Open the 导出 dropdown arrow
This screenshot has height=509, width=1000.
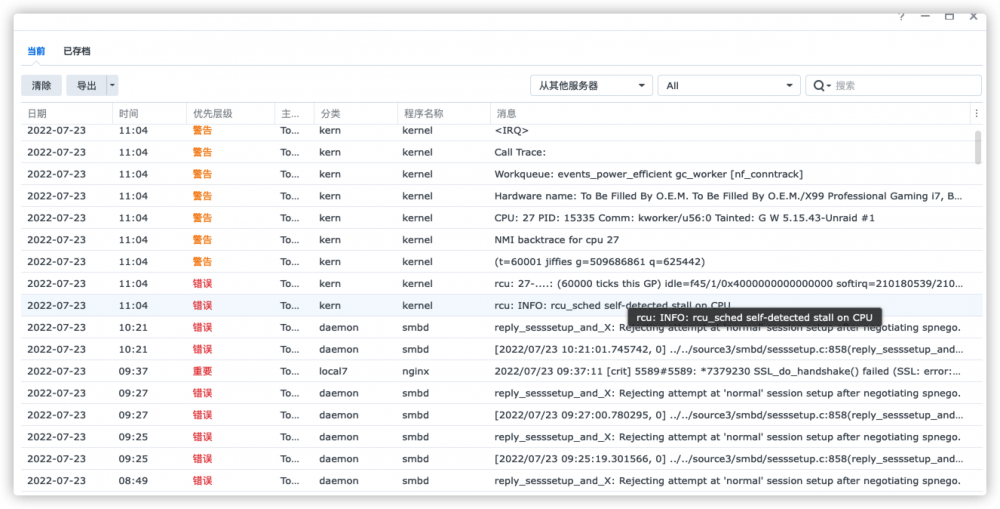tap(112, 85)
